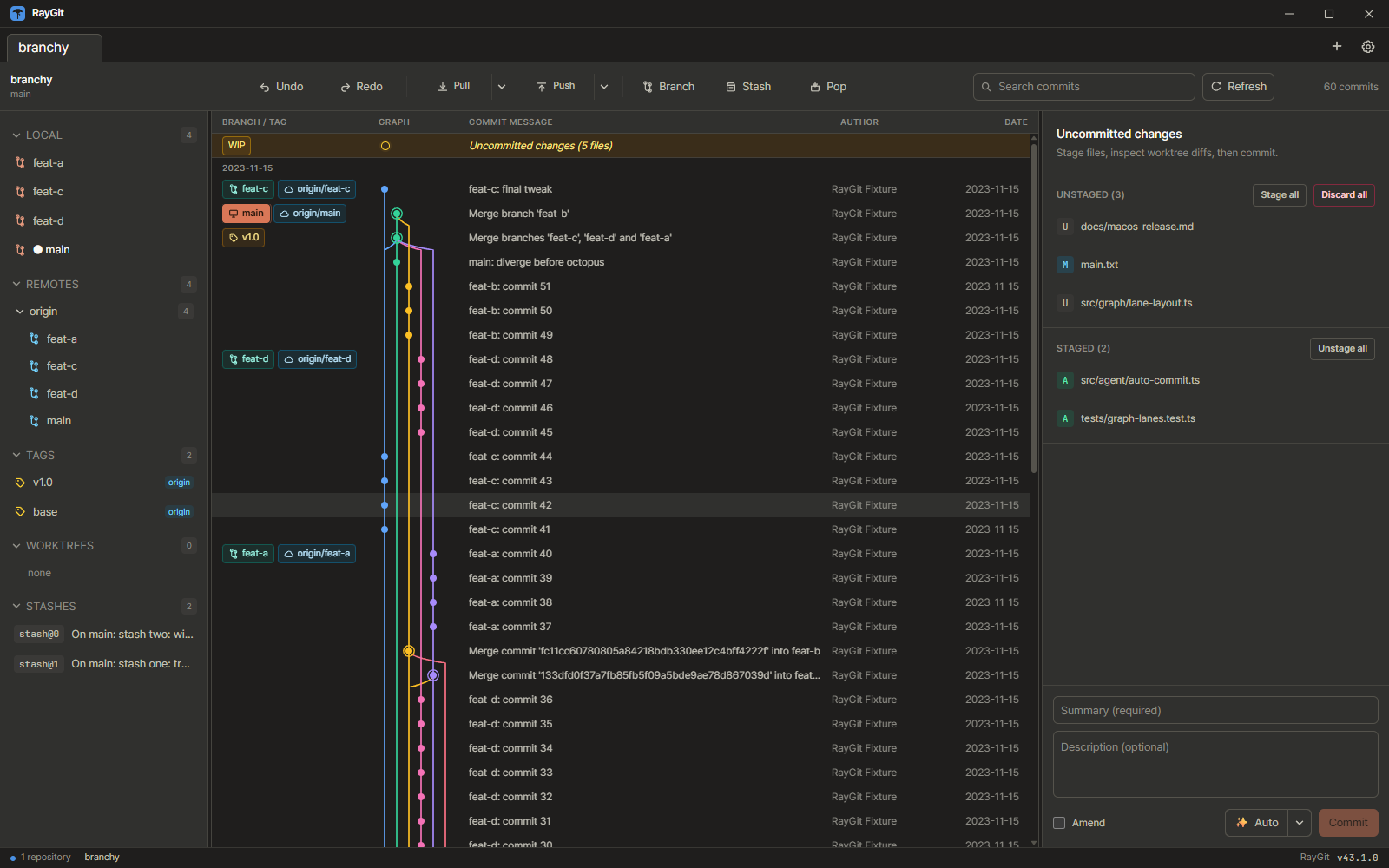Click the feat-c branch label in graph
Screen dimensions: 1389x868
point(248,189)
